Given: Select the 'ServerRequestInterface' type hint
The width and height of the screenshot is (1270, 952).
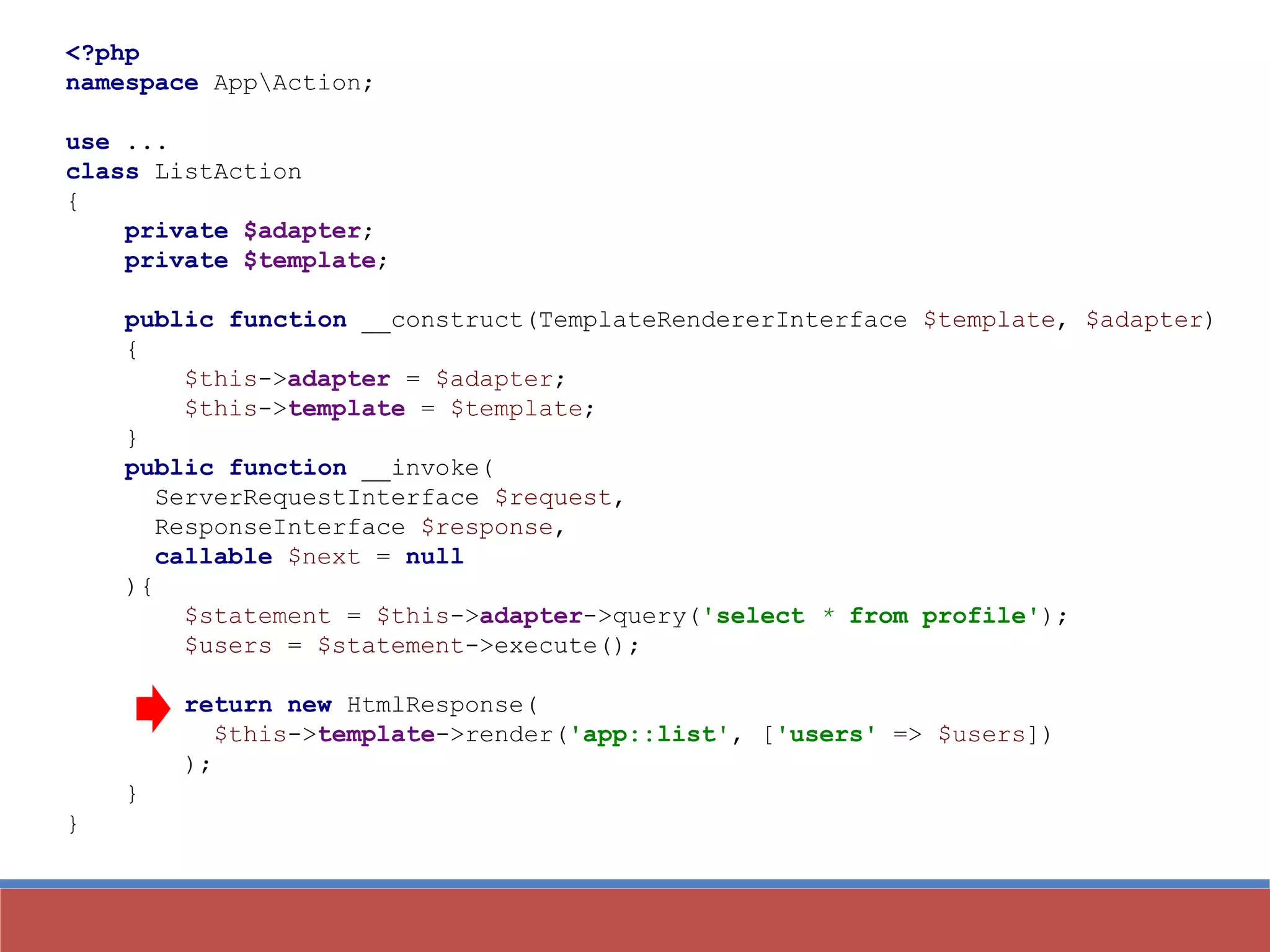Looking at the screenshot, I should (317, 497).
